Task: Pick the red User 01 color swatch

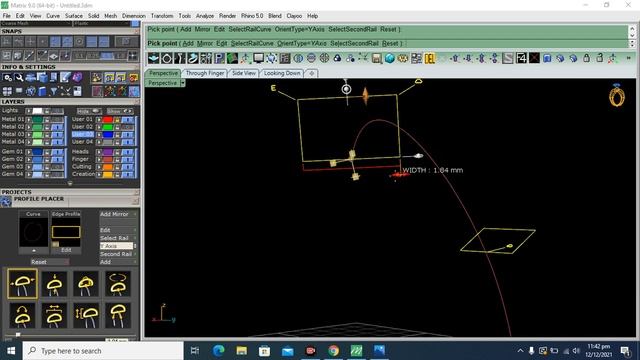Action: click(x=107, y=120)
